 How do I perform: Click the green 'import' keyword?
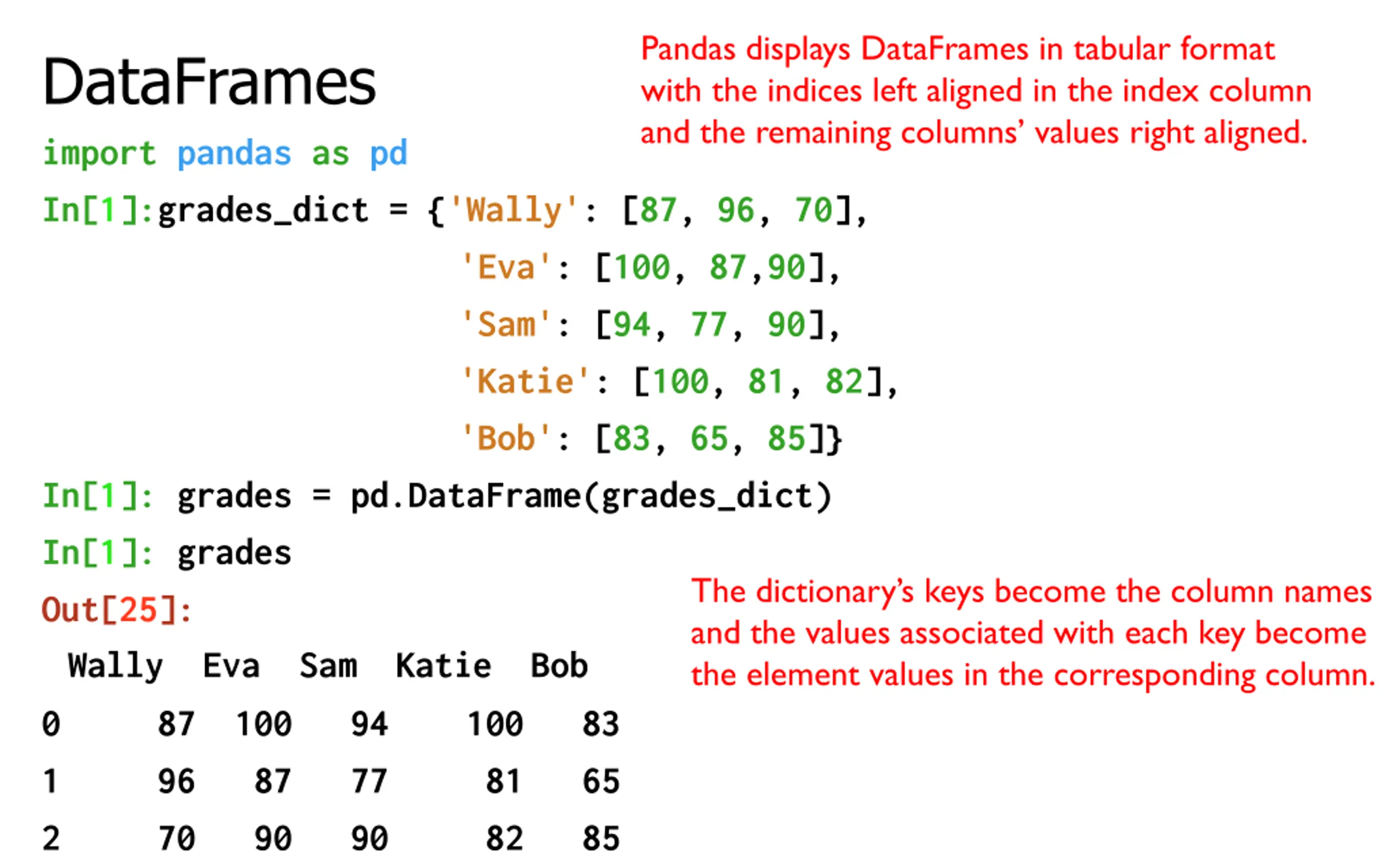(99, 154)
